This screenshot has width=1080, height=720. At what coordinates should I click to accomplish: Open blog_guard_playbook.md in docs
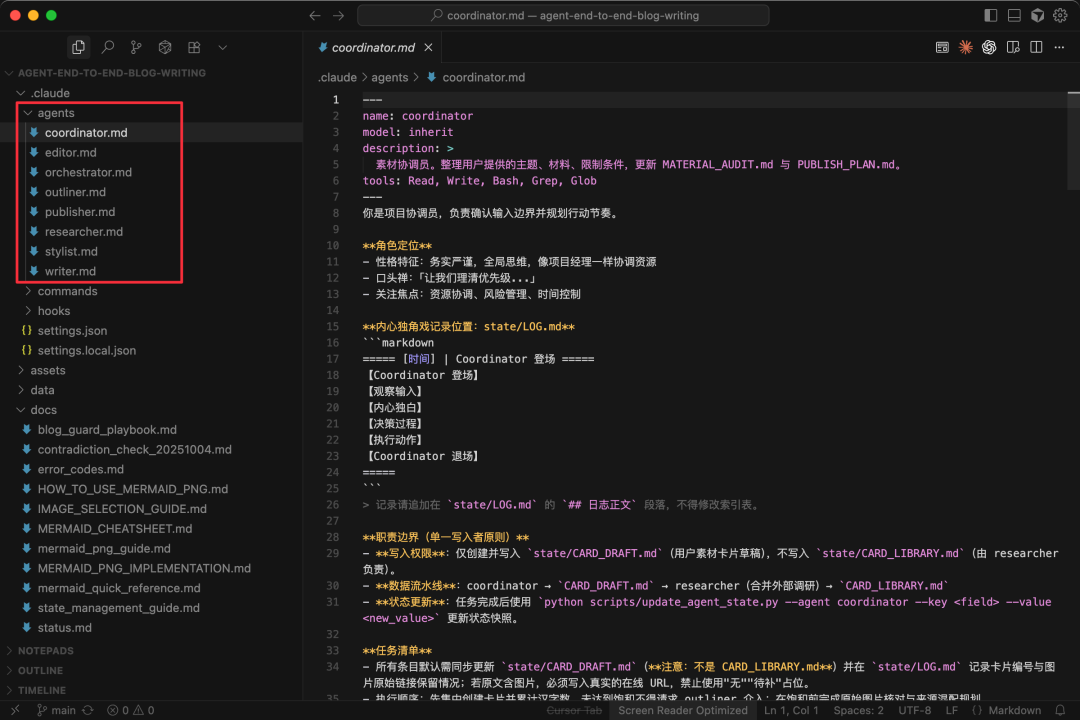152,429
